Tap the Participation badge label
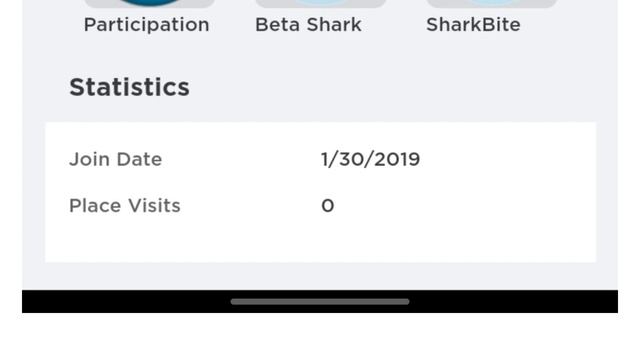 click(147, 25)
